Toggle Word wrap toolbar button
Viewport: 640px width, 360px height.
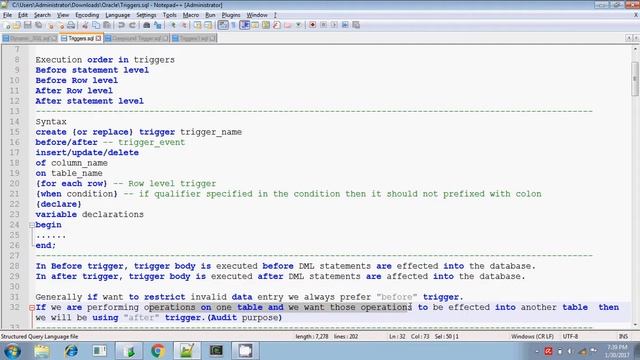223,25
